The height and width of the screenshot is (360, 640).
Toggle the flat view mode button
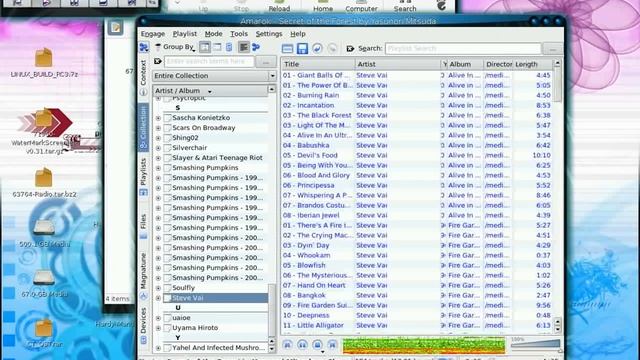click(217, 47)
